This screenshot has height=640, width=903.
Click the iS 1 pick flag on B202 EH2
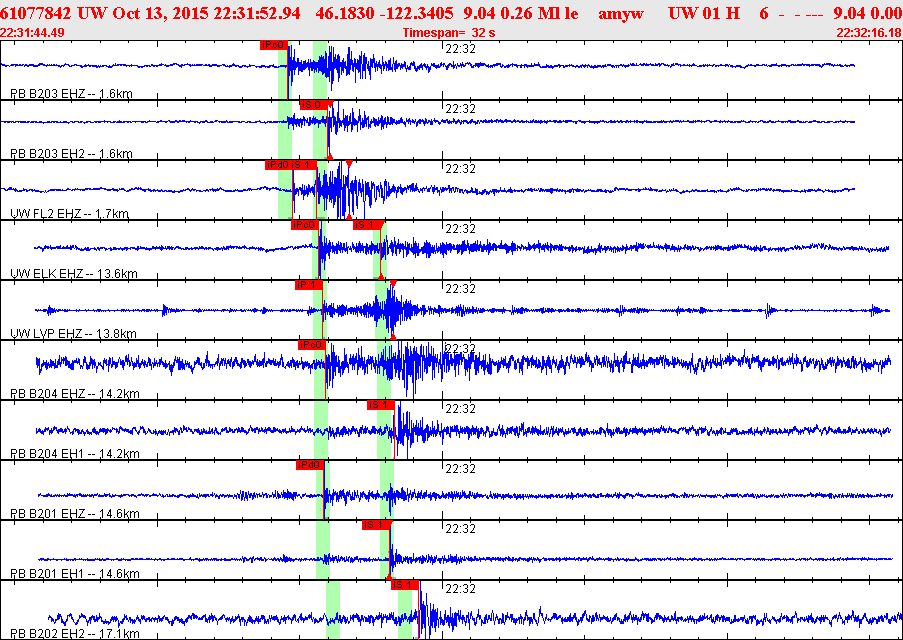point(404,585)
